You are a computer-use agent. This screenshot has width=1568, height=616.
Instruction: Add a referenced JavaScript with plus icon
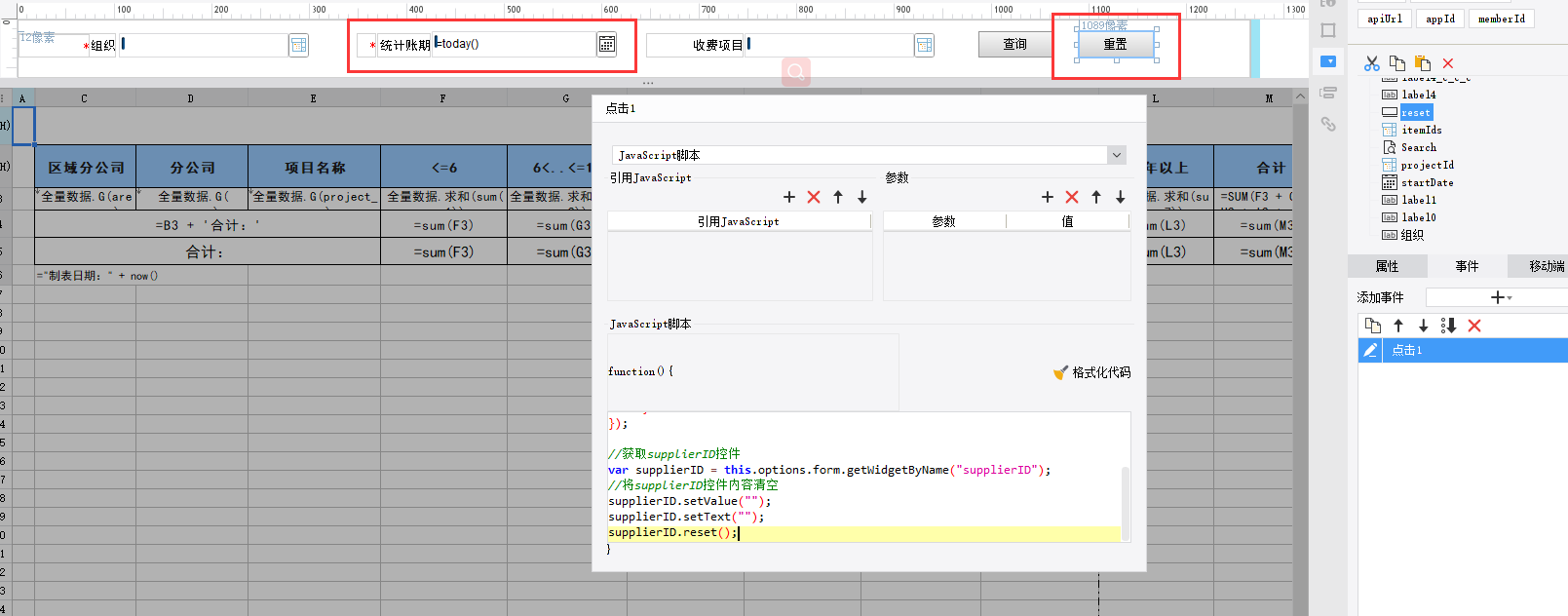coord(789,197)
